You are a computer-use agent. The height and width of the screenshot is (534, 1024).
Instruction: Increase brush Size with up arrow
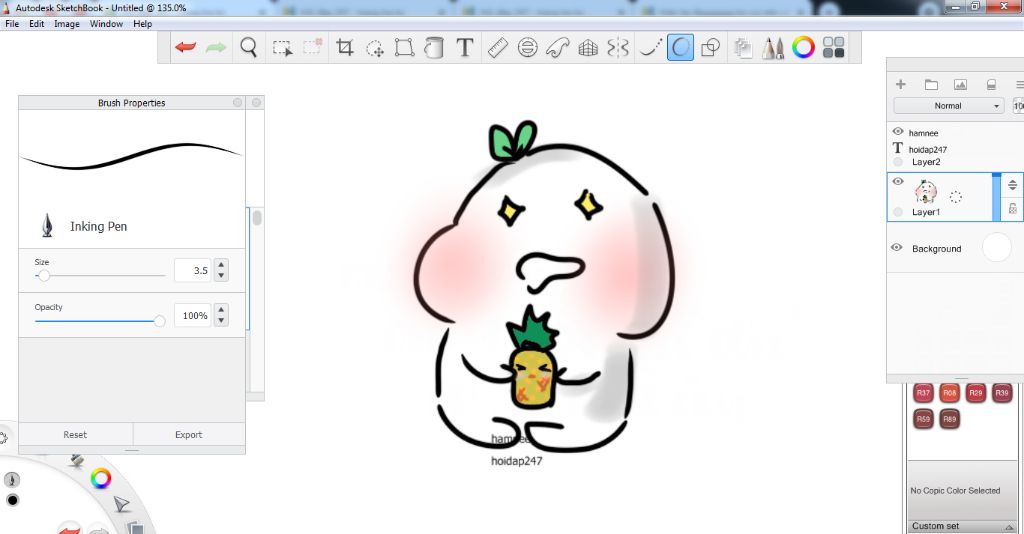click(221, 264)
